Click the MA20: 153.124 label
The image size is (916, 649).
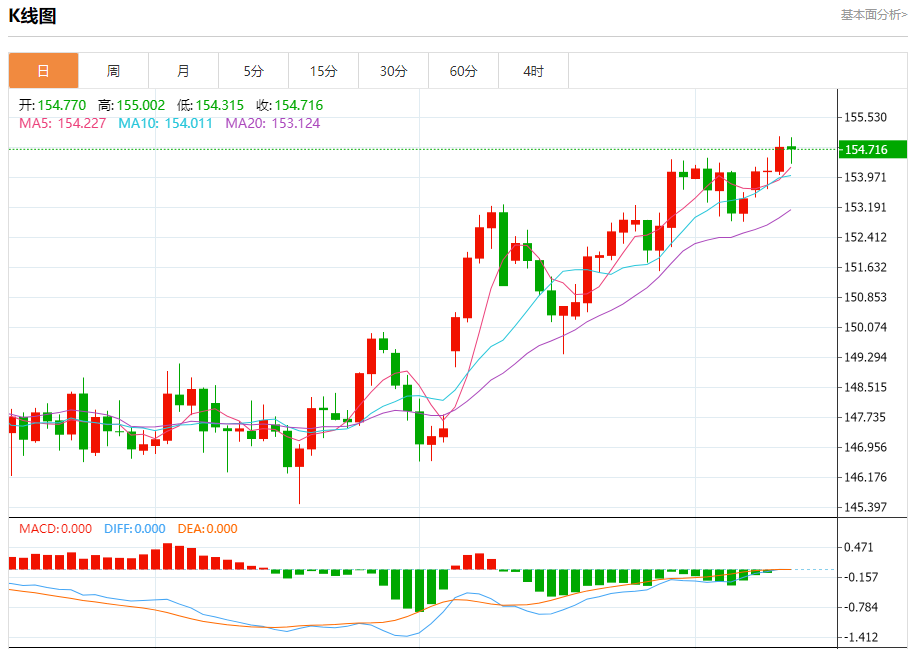coord(273,123)
